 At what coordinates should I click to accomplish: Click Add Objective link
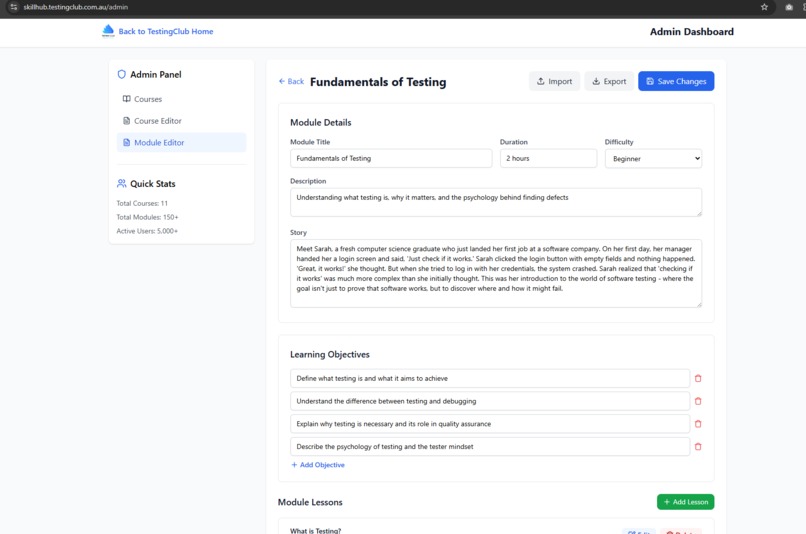click(318, 465)
